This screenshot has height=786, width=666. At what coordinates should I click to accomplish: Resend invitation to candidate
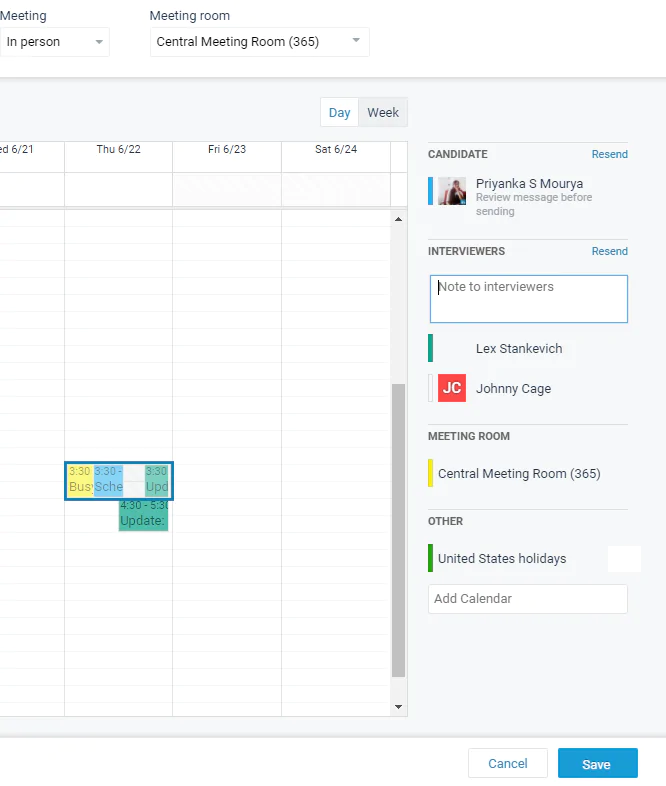(609, 154)
